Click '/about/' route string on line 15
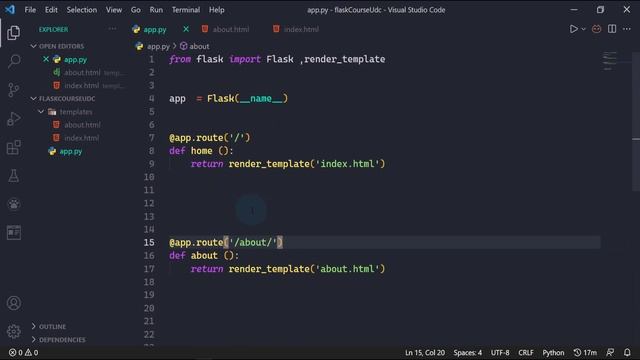The width and height of the screenshot is (640, 360). click(x=253, y=242)
